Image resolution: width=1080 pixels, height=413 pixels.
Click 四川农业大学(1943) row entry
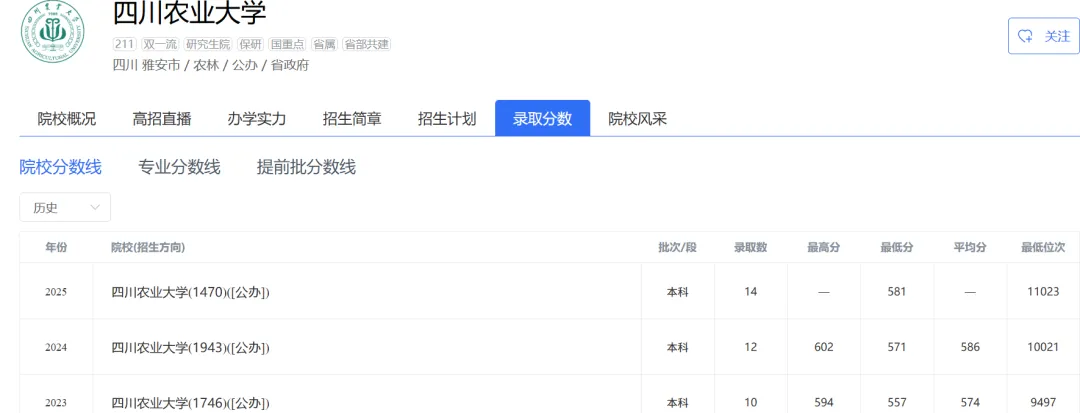tap(191, 348)
